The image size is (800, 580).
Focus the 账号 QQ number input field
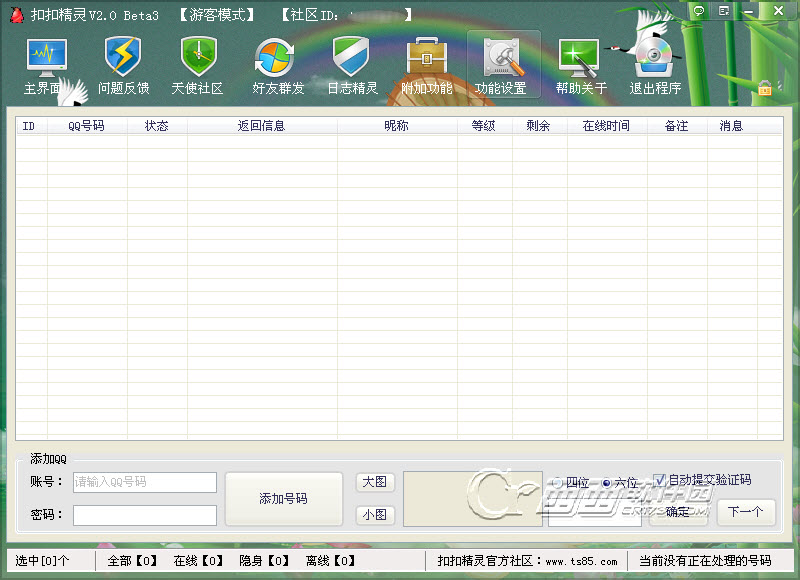tap(145, 482)
